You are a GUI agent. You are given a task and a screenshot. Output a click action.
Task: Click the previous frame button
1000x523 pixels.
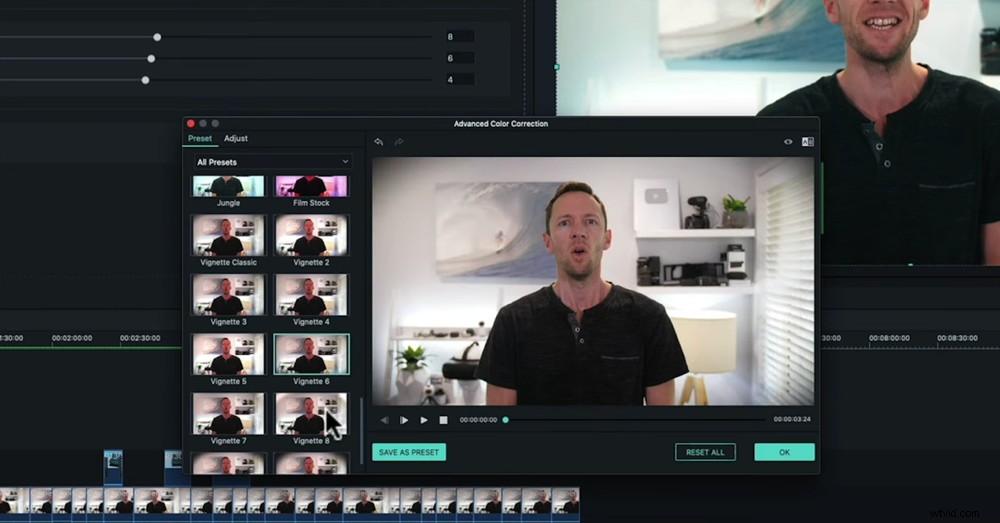tap(385, 420)
